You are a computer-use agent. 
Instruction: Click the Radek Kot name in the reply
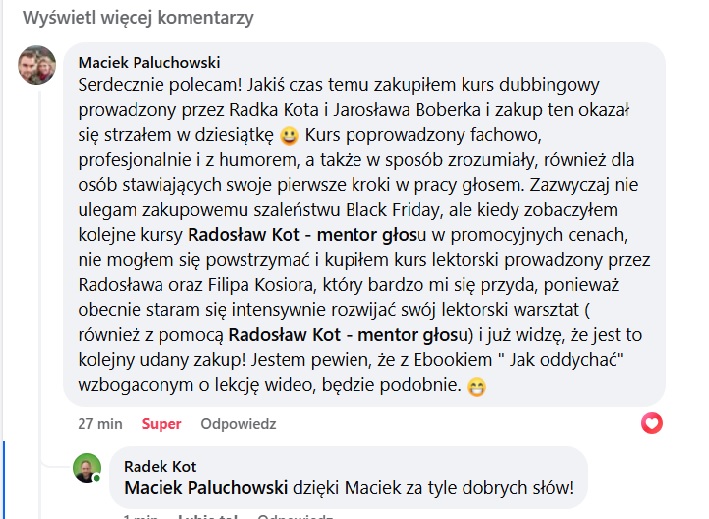[160, 467]
